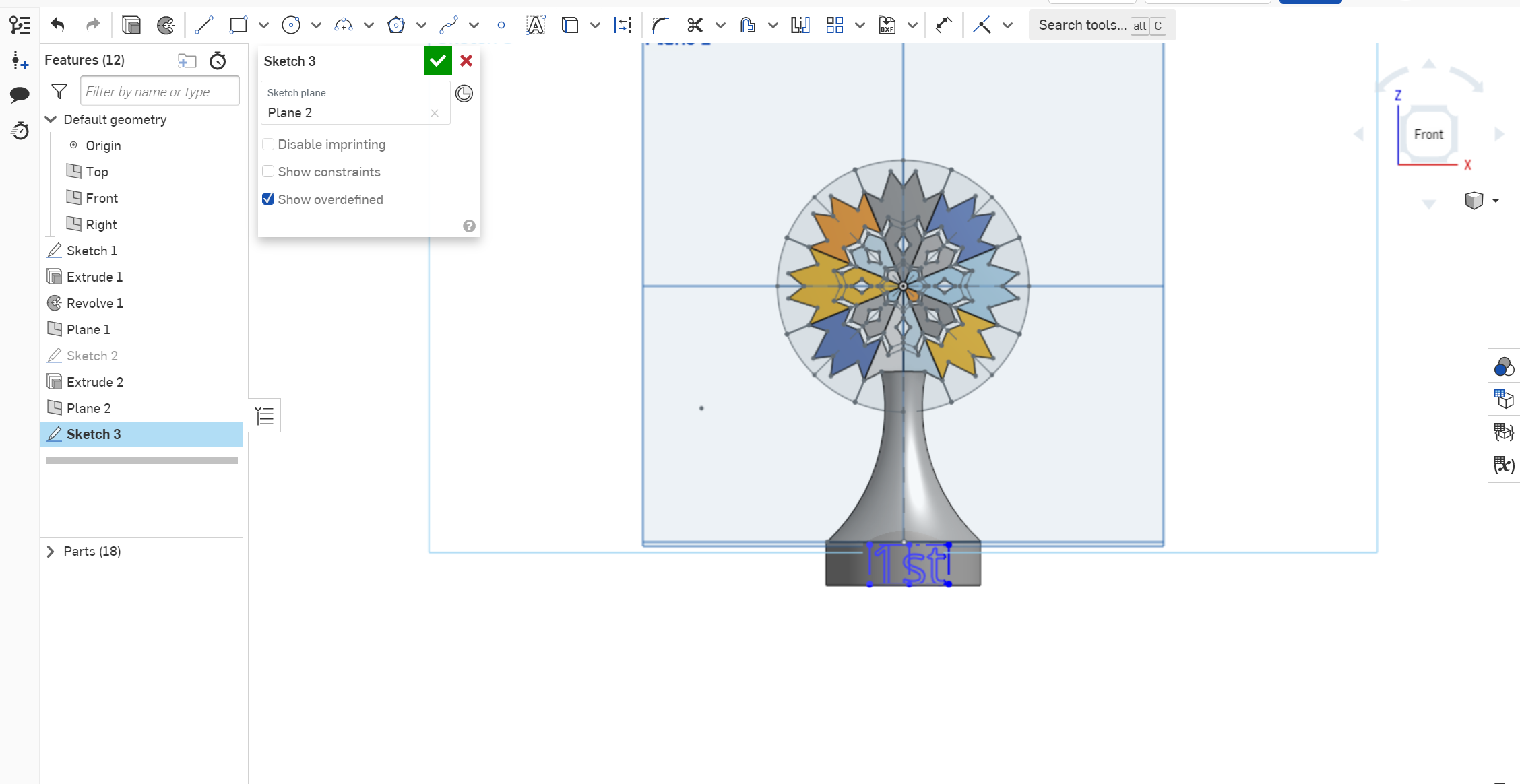
Task: Select the Sketch fillet tool
Action: point(660,25)
